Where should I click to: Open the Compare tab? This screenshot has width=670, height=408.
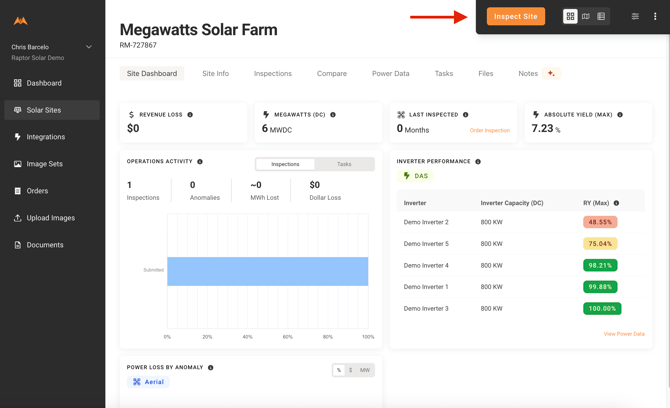click(332, 73)
